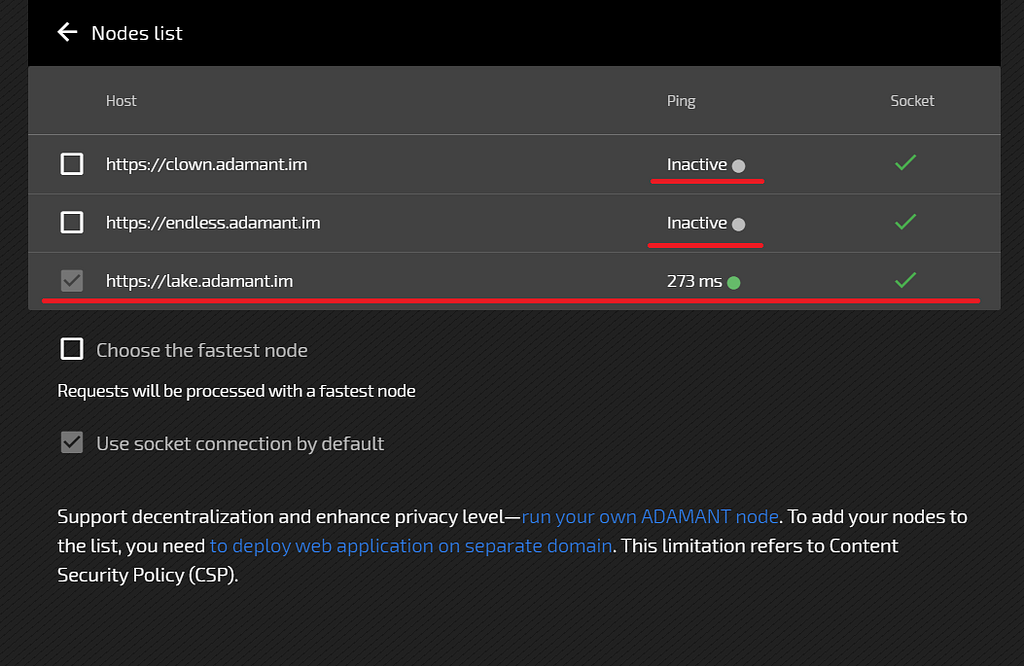Enable the clown.adamant.im node checkbox
This screenshot has width=1024, height=666.
tap(72, 164)
